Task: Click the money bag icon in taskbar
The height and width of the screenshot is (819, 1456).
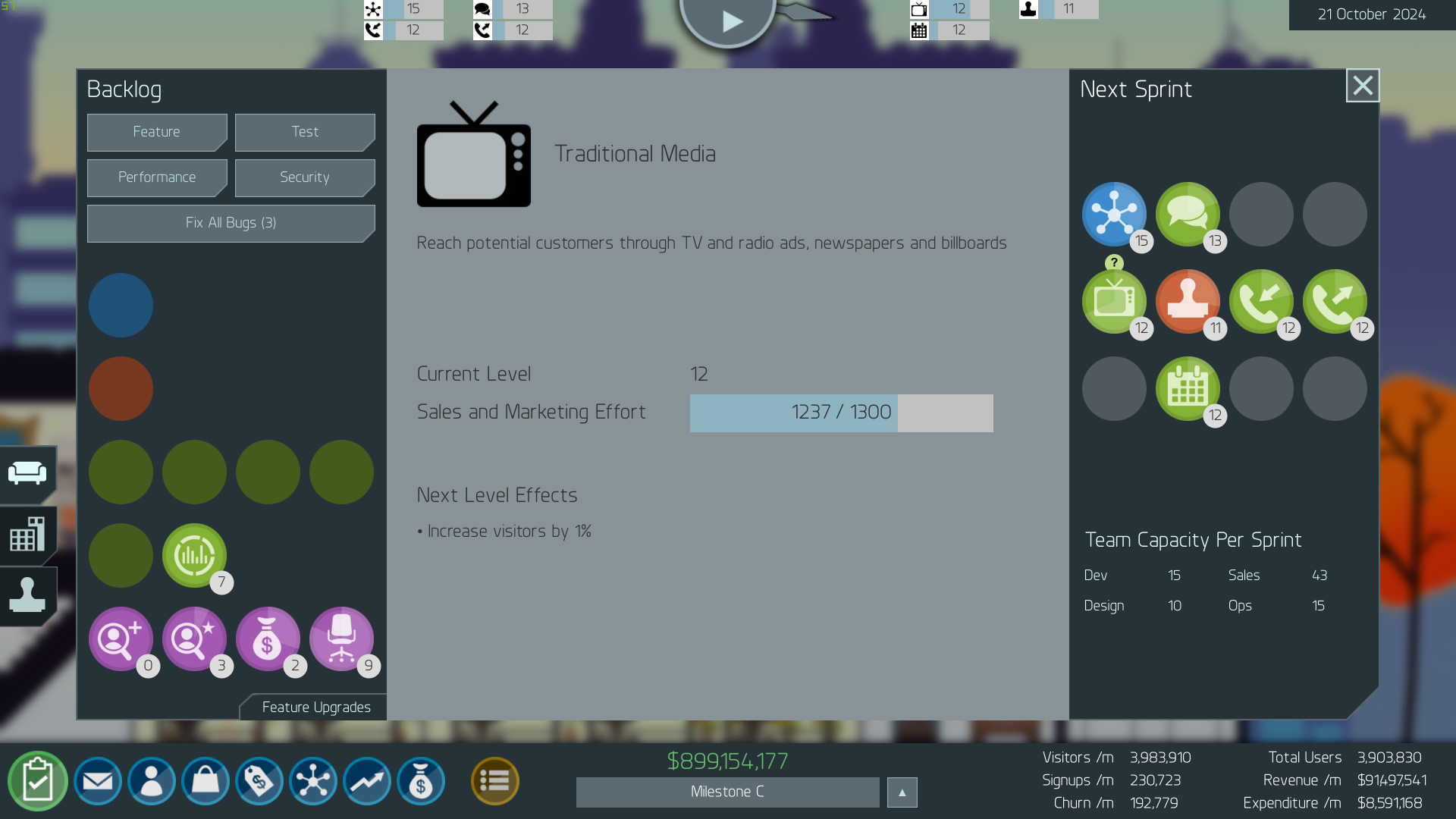Action: [421, 781]
